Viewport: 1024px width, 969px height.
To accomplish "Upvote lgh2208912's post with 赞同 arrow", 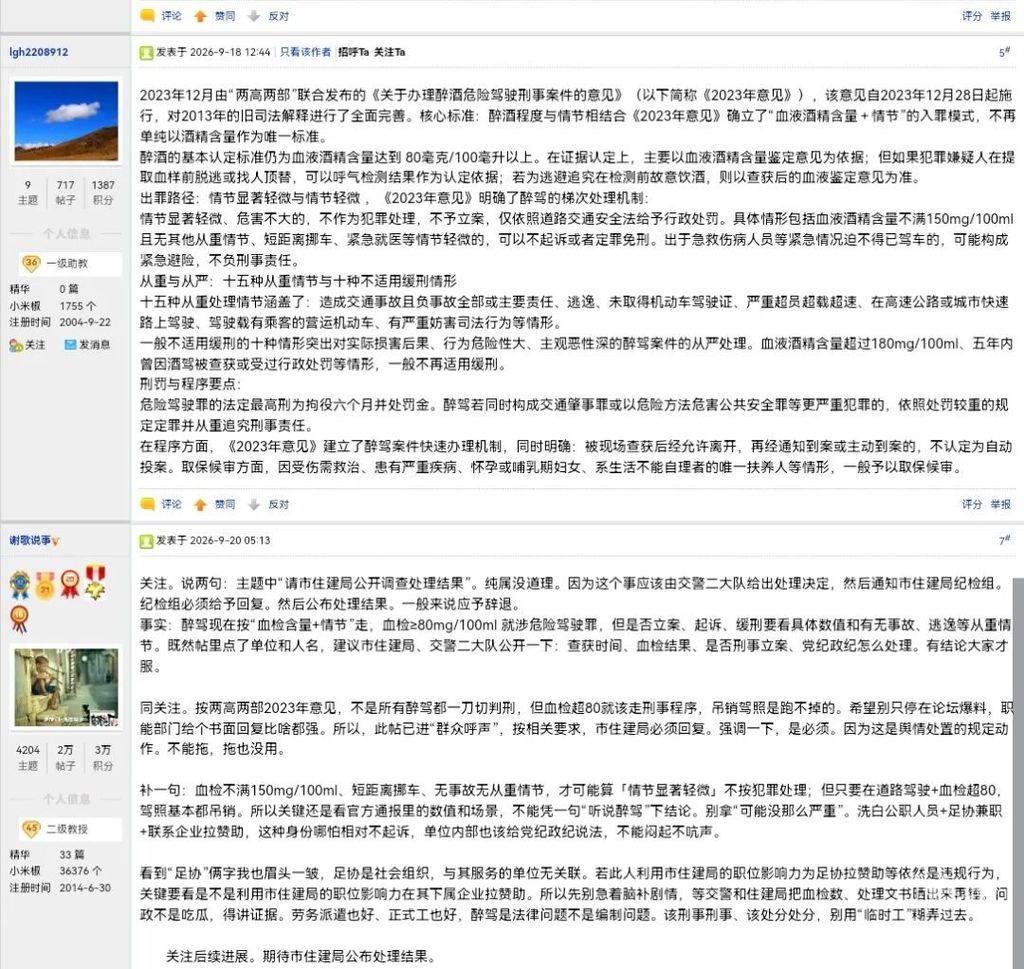I will coord(200,504).
